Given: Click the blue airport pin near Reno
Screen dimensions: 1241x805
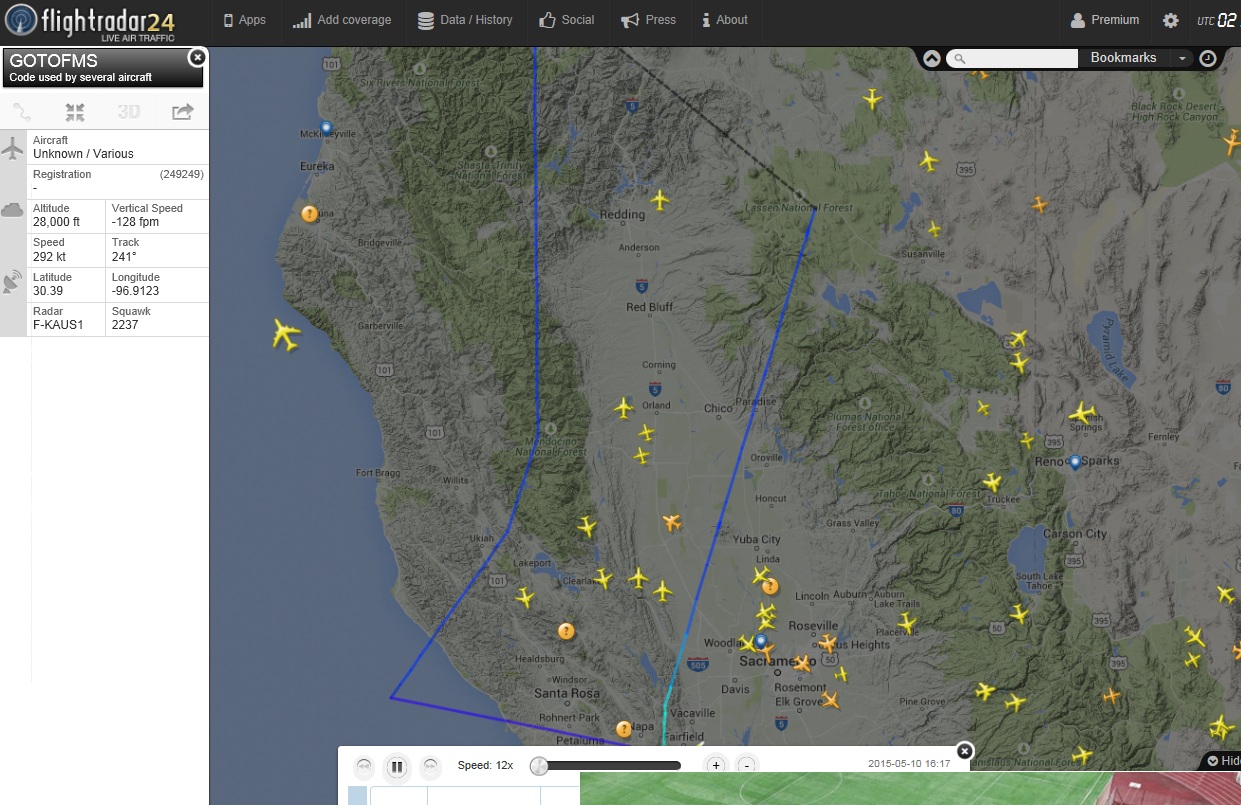Looking at the screenshot, I should pos(1075,462).
